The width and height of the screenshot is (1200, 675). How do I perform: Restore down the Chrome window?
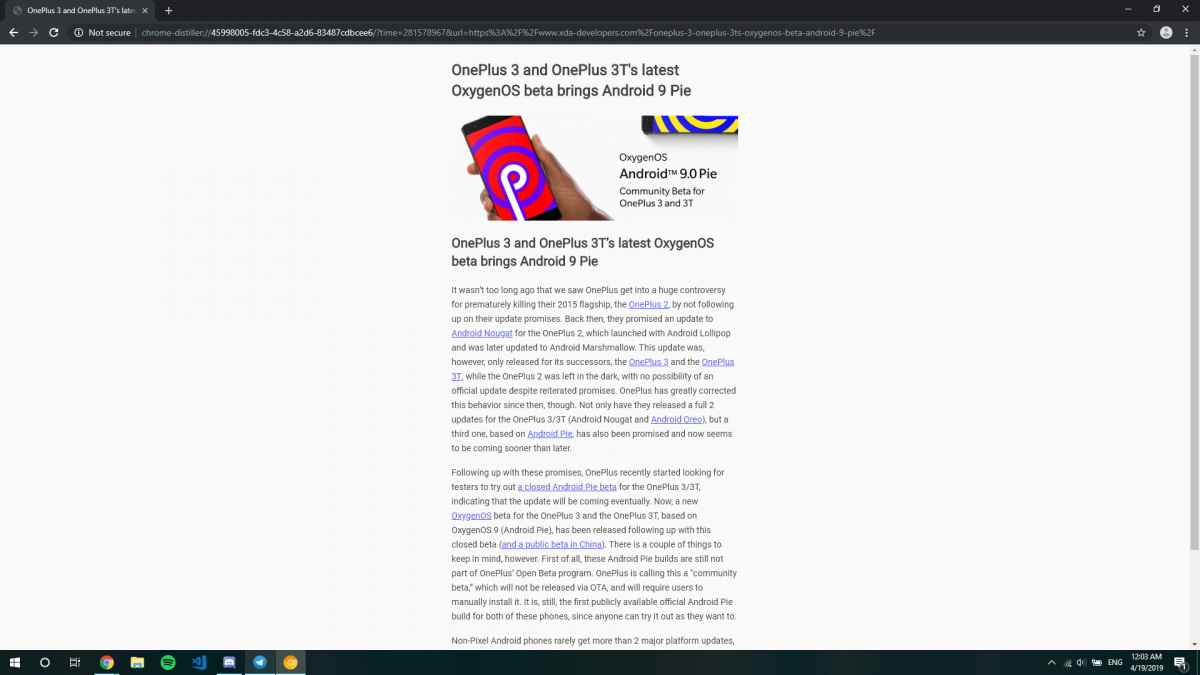tap(1156, 9)
